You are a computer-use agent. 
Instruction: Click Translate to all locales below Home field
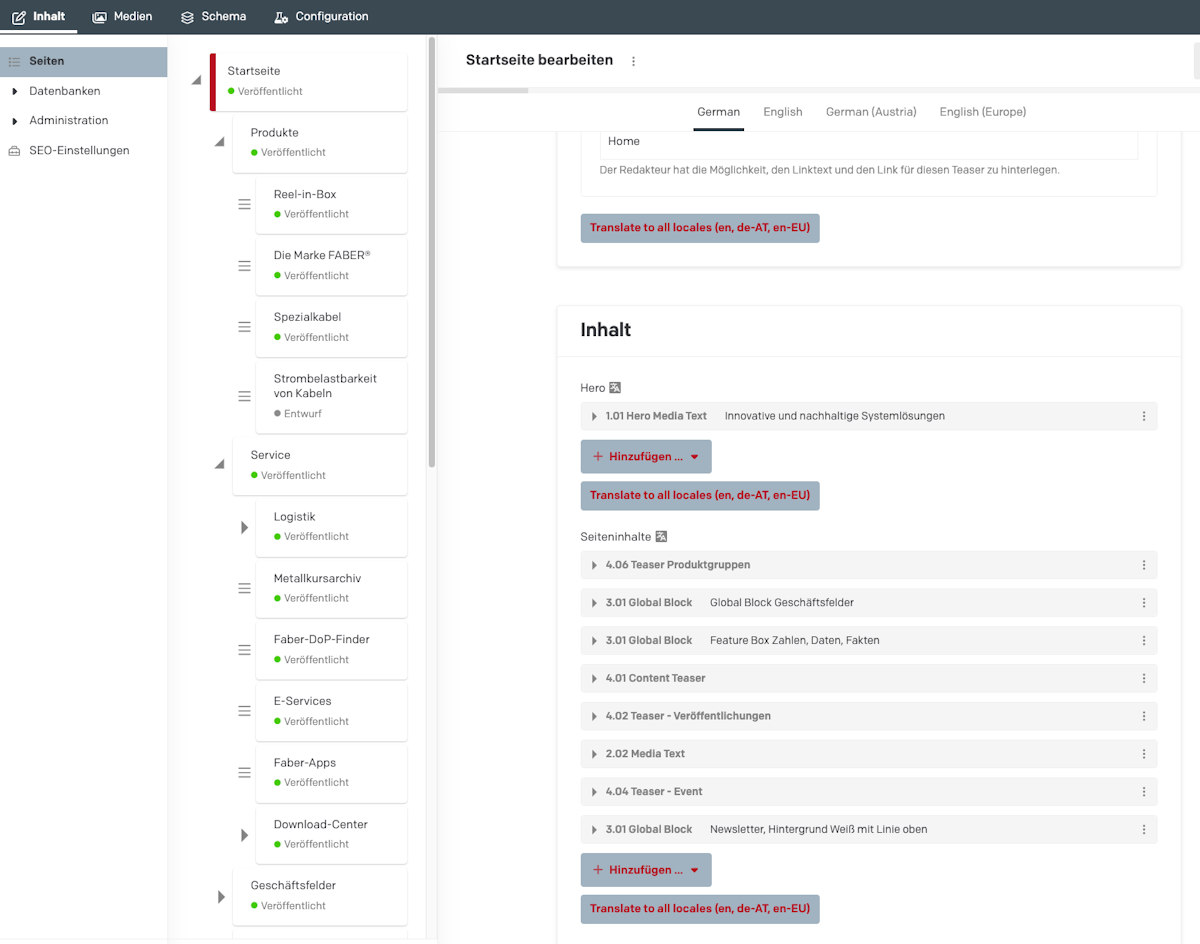pyautogui.click(x=700, y=228)
